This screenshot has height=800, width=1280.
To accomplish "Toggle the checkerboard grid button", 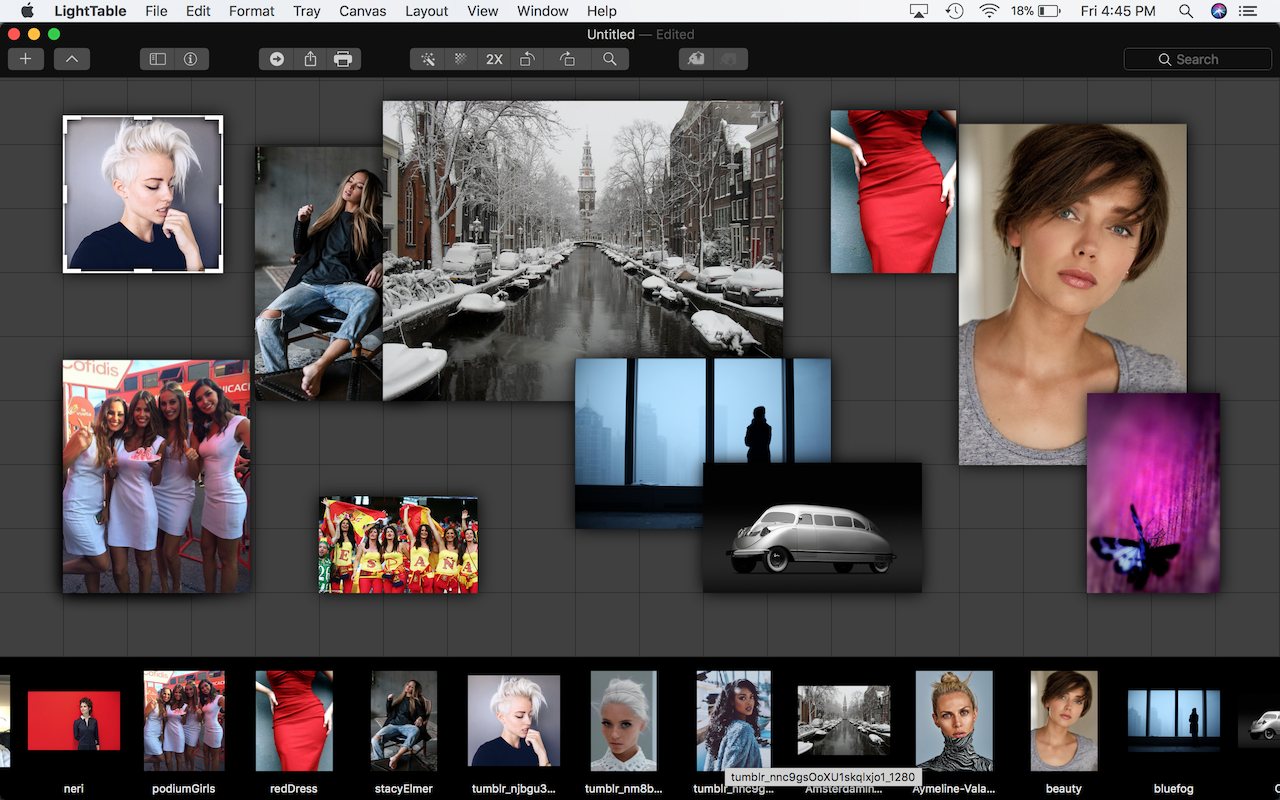I will click(x=461, y=59).
